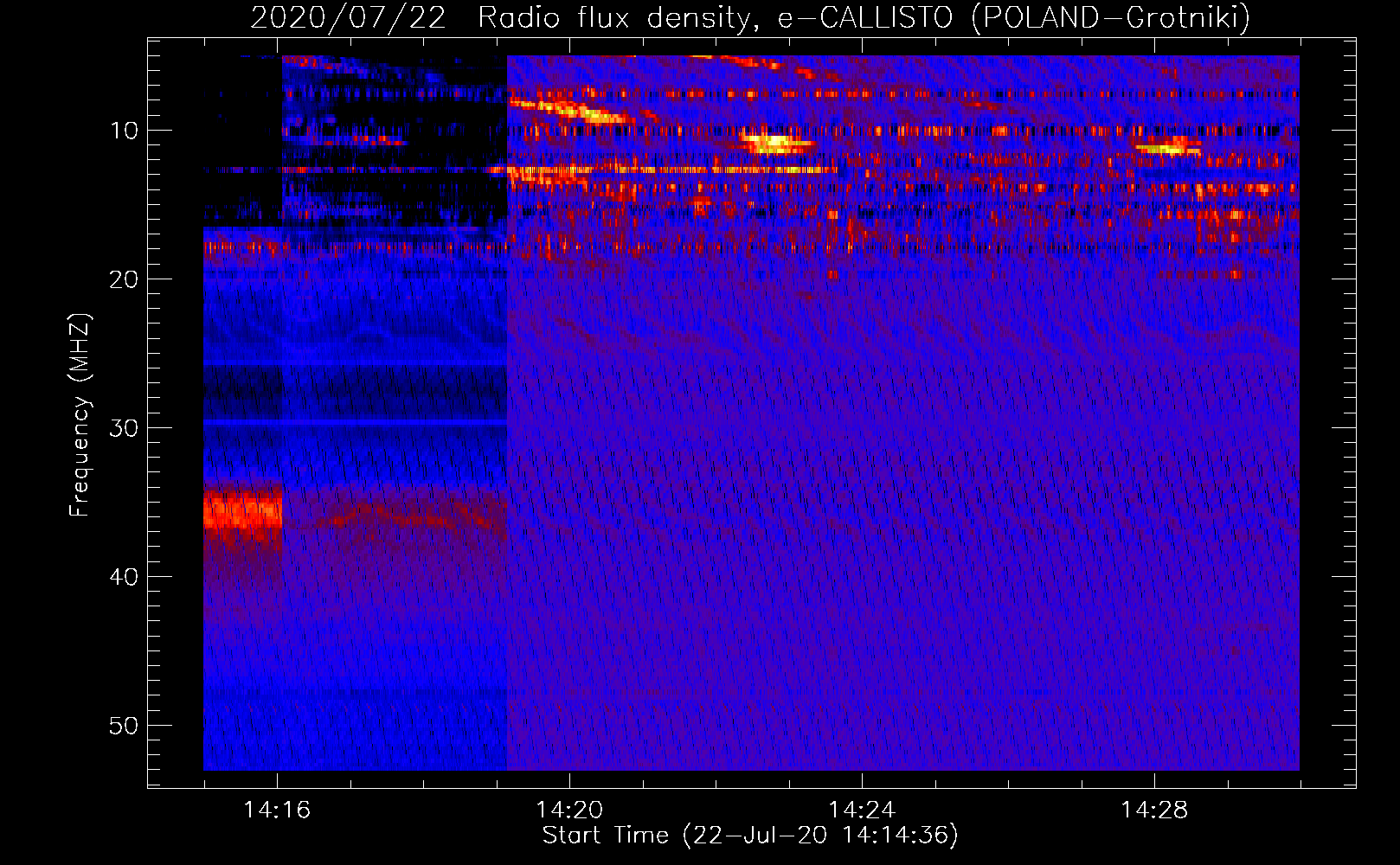Screen dimensions: 1400x865
Task: Click the plot title mentioning e-CALLISTO (POLAND-Grotniki)
Action: tap(750, 17)
